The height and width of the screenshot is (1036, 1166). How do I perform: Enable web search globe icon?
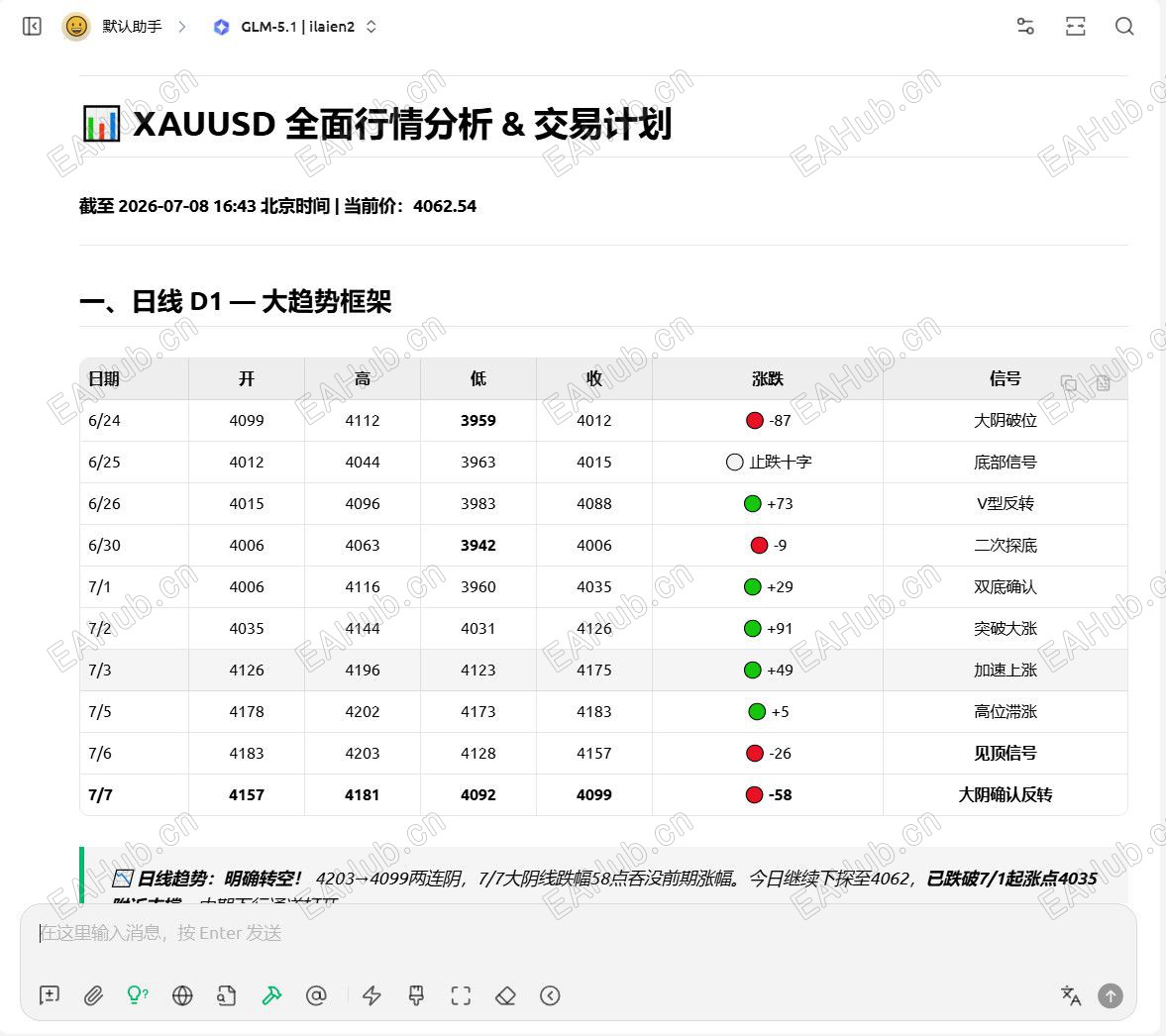pyautogui.click(x=182, y=995)
